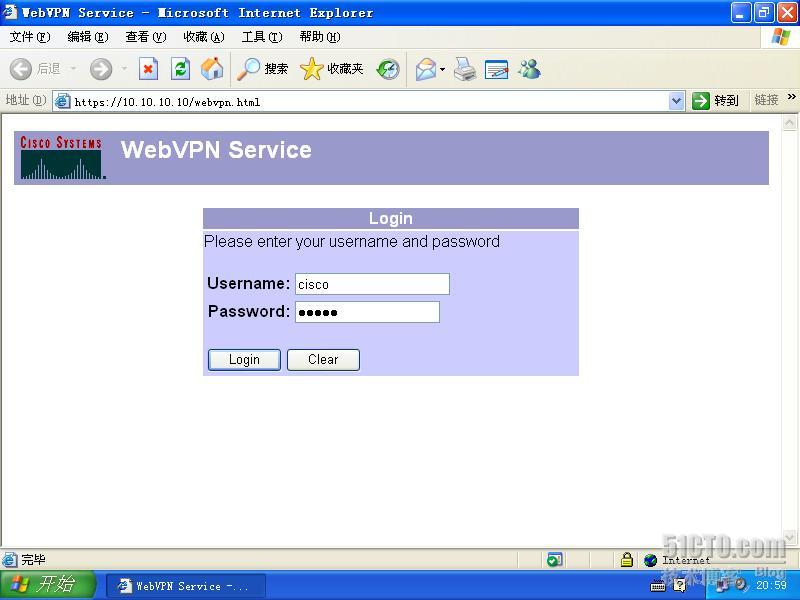Viewport: 800px width, 600px height.
Task: Focus the Password input field
Action: (367, 312)
